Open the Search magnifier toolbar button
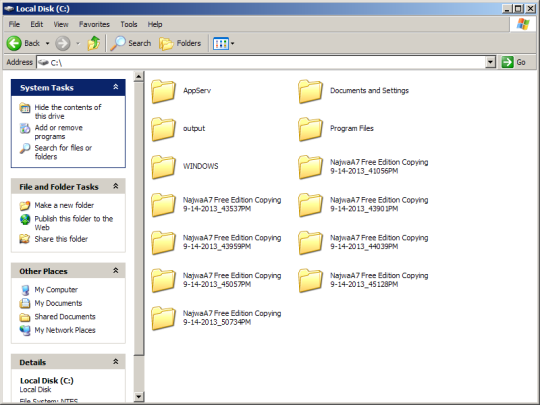Screen dimensions: 540x405 point(131,43)
